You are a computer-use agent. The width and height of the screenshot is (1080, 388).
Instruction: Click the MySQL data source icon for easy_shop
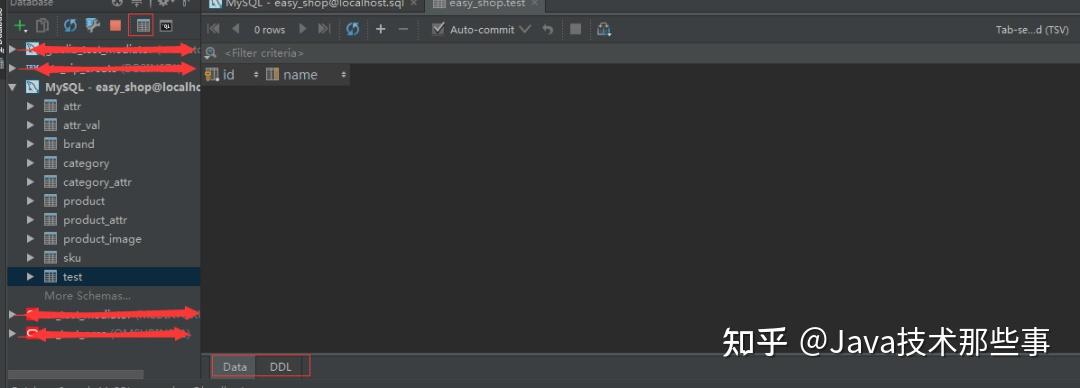click(x=32, y=87)
